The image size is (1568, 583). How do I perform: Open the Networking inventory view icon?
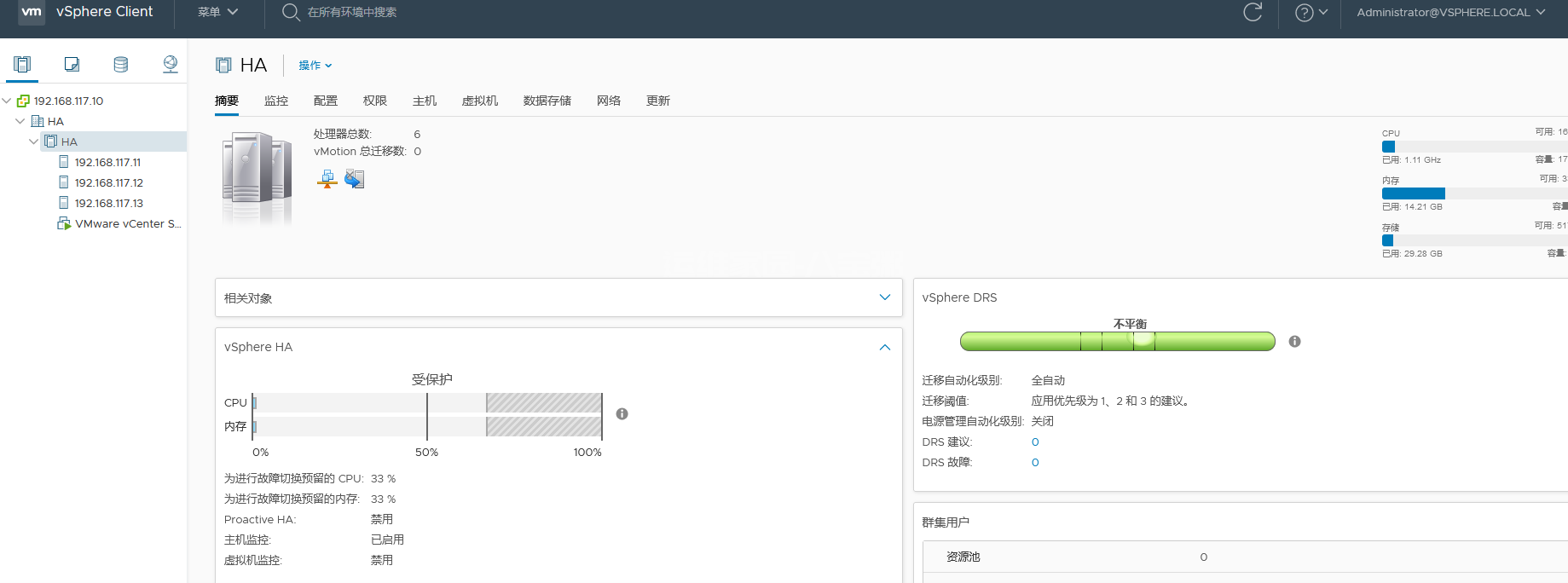171,64
